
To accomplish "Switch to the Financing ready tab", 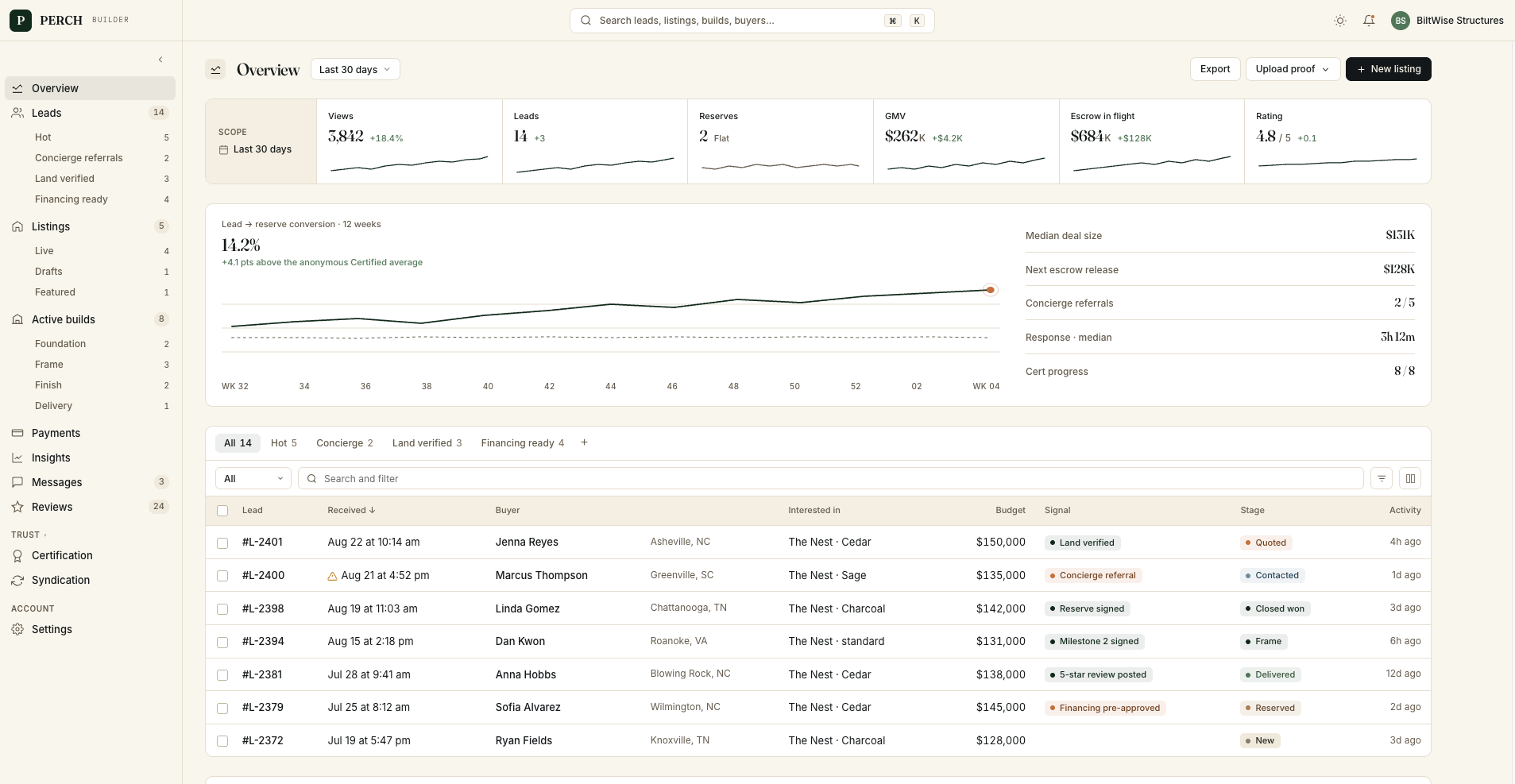I will [x=523, y=443].
